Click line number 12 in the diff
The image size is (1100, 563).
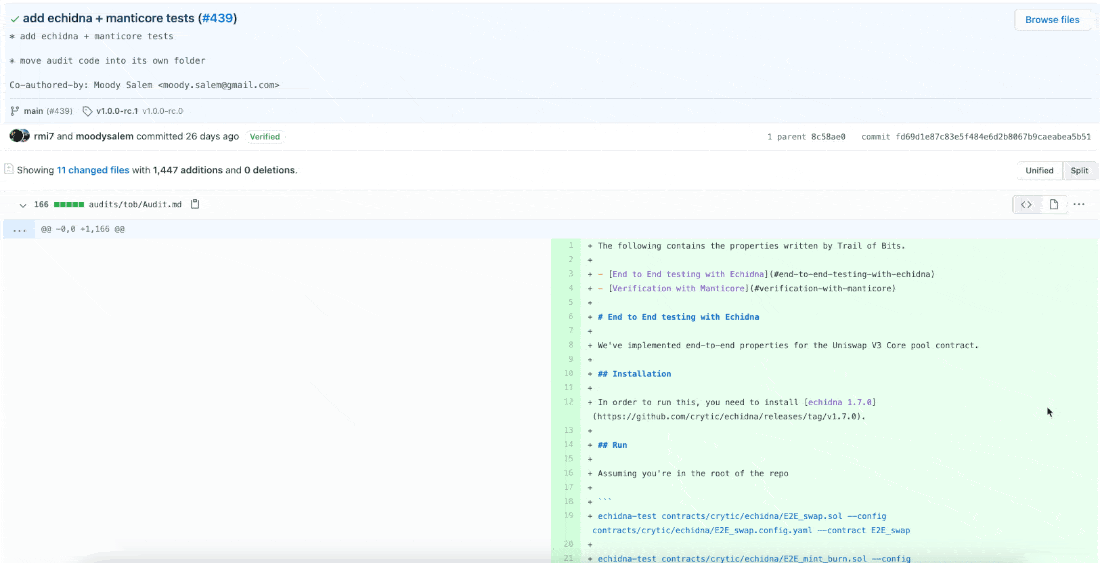570,402
